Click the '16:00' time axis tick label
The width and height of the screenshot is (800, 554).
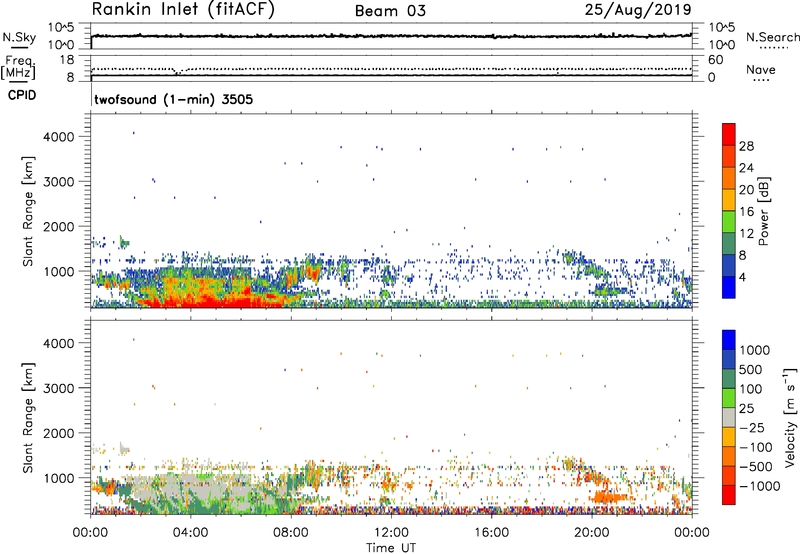pos(491,533)
